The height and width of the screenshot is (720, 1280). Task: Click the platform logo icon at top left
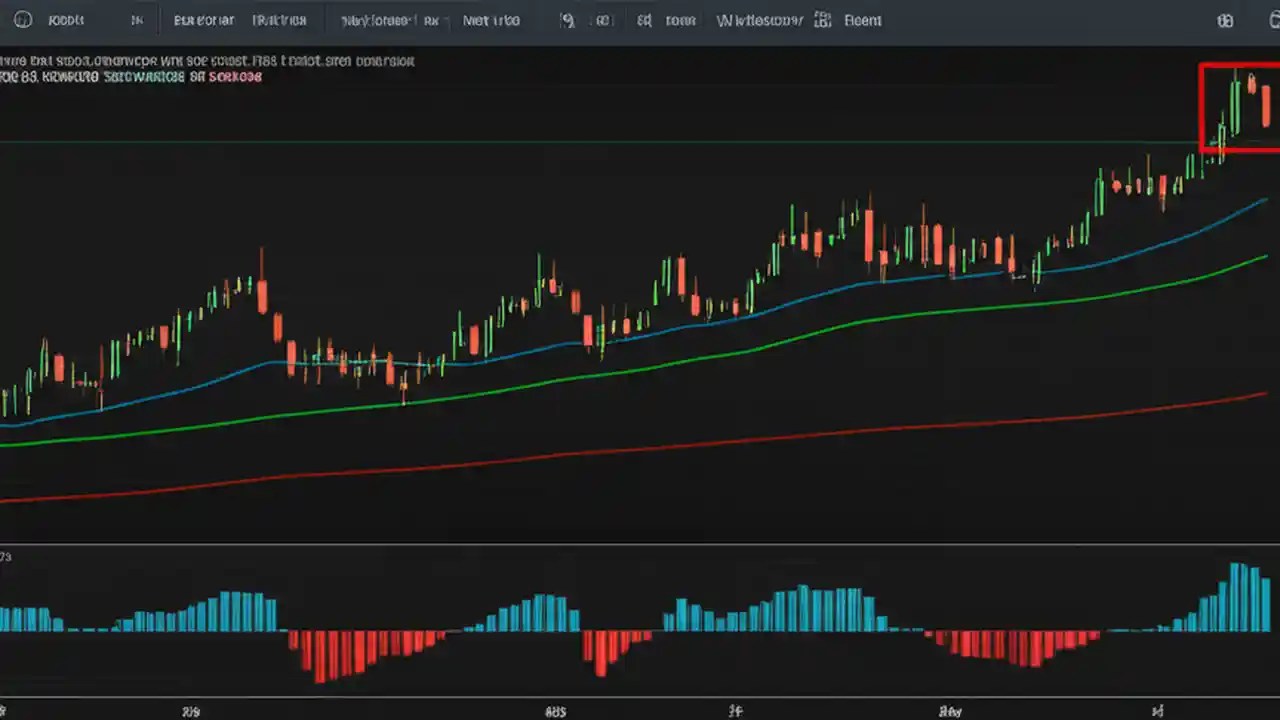click(x=22, y=20)
